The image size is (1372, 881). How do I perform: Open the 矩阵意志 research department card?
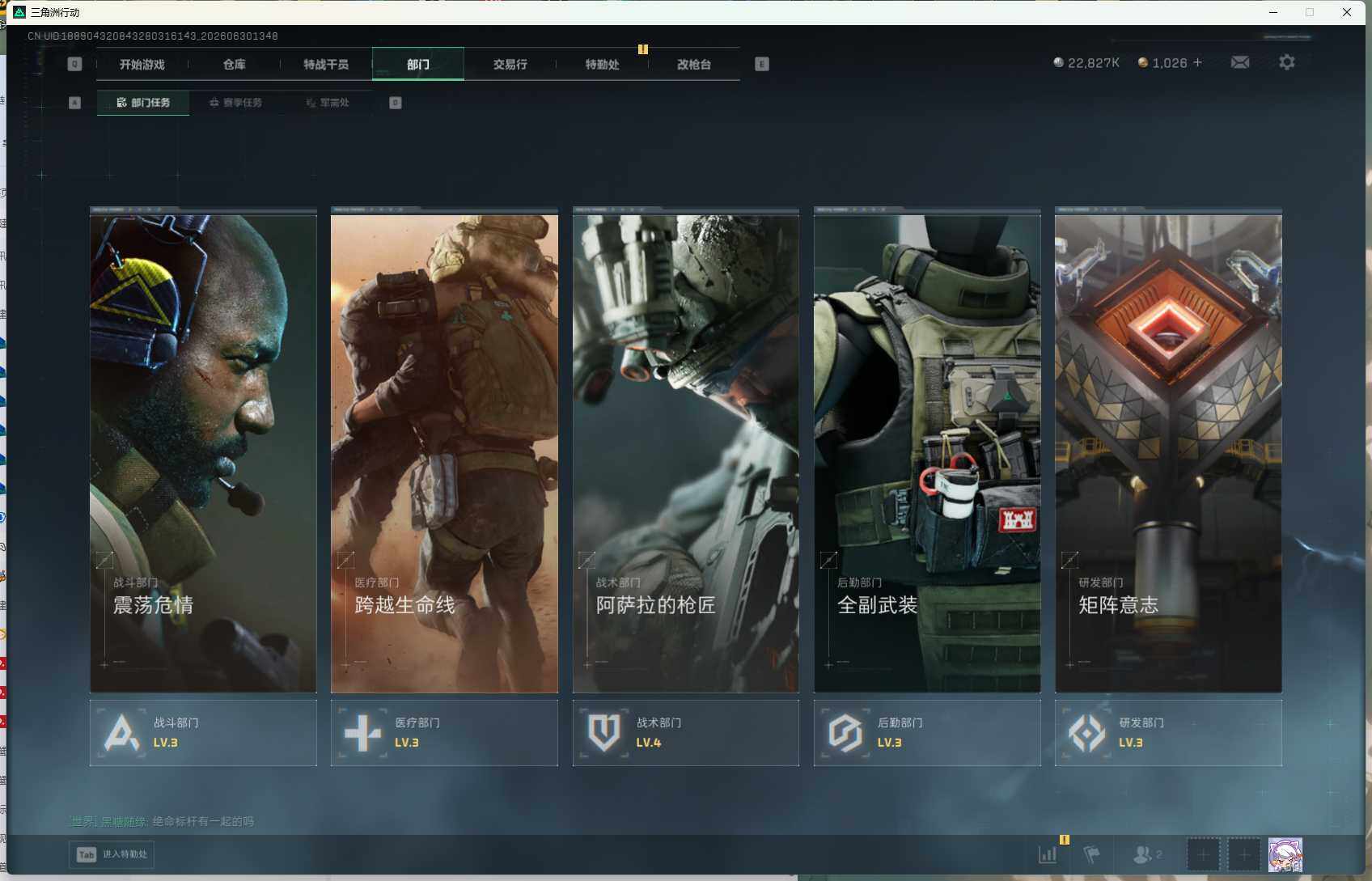[1168, 450]
